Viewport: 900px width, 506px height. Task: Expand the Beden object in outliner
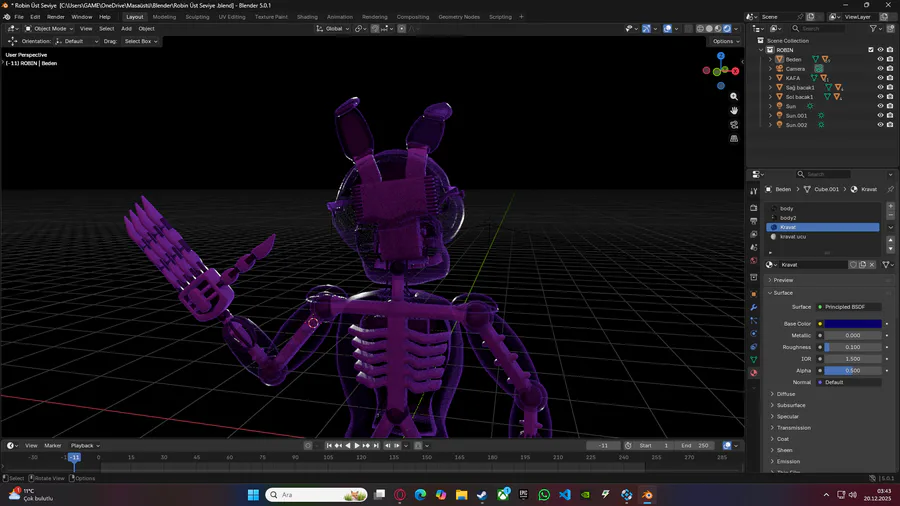coord(770,59)
